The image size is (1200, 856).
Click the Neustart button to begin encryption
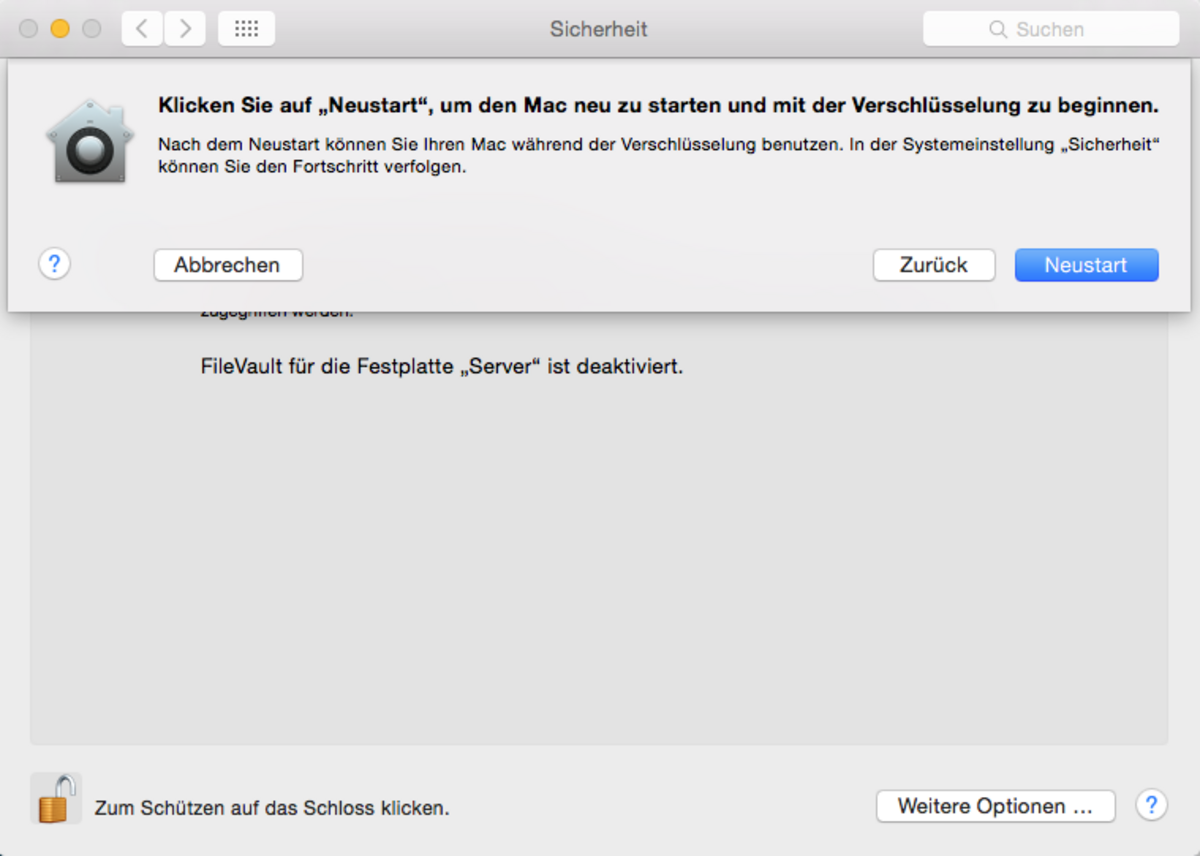[x=1086, y=265]
